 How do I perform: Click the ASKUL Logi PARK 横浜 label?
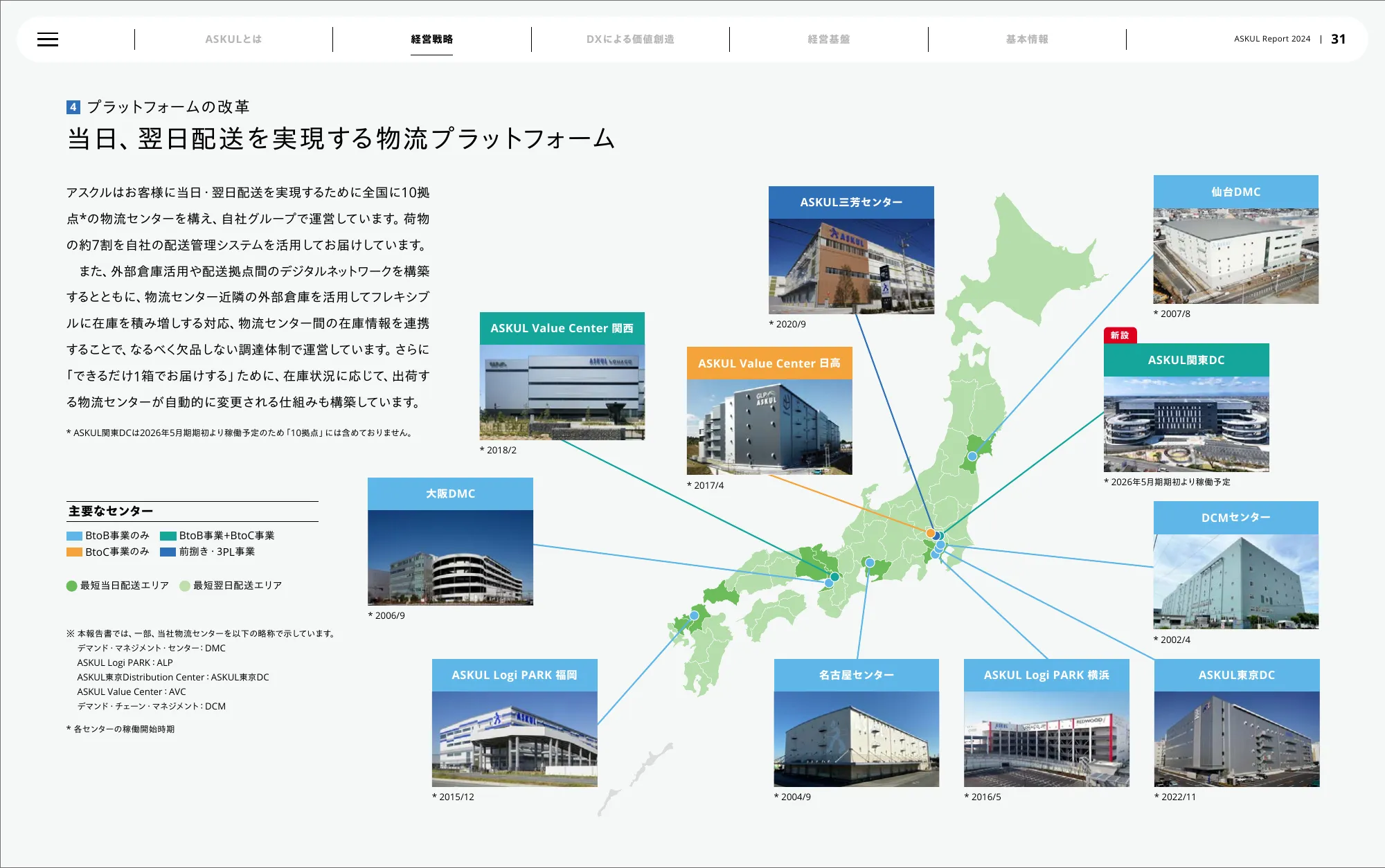pos(1046,675)
